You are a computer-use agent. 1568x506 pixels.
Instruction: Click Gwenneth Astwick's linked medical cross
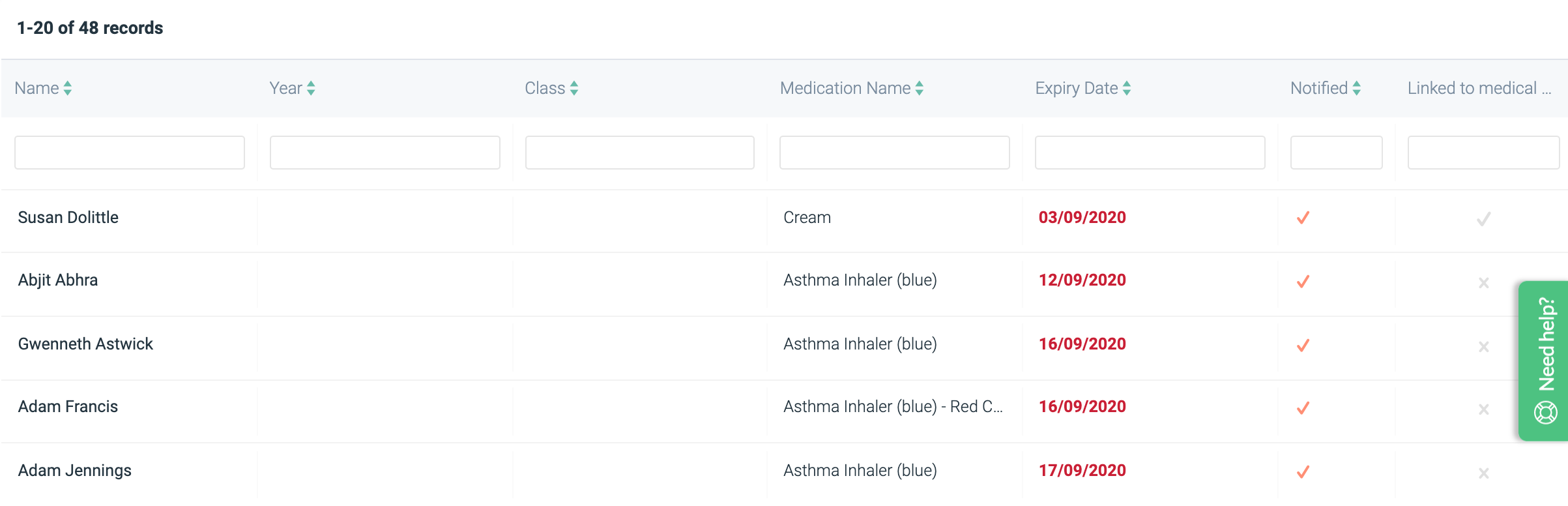(1484, 346)
